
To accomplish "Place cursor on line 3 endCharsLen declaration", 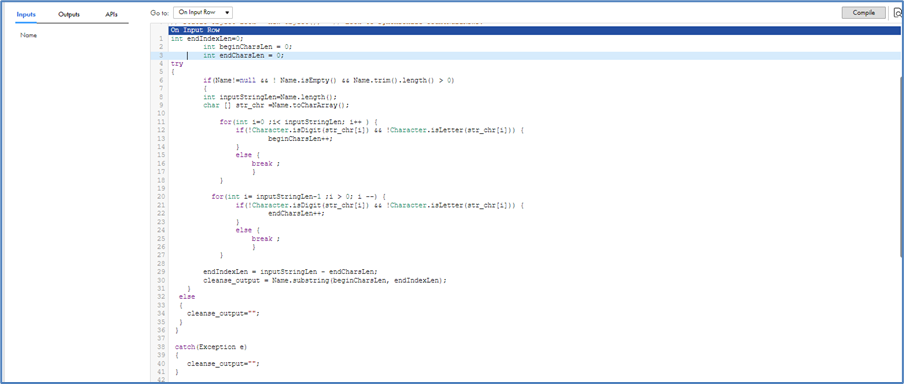I will [x=244, y=56].
